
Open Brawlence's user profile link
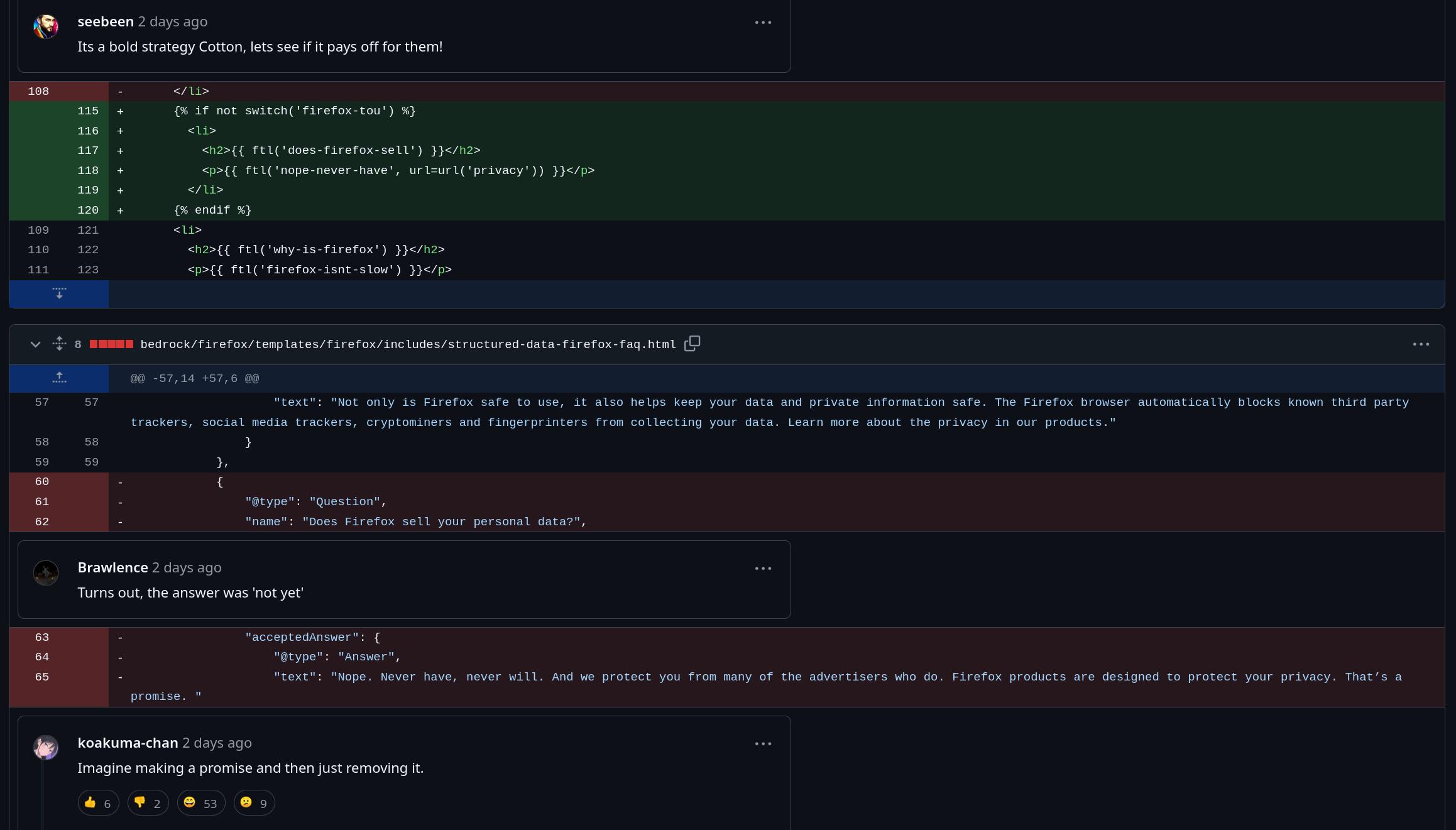point(112,567)
